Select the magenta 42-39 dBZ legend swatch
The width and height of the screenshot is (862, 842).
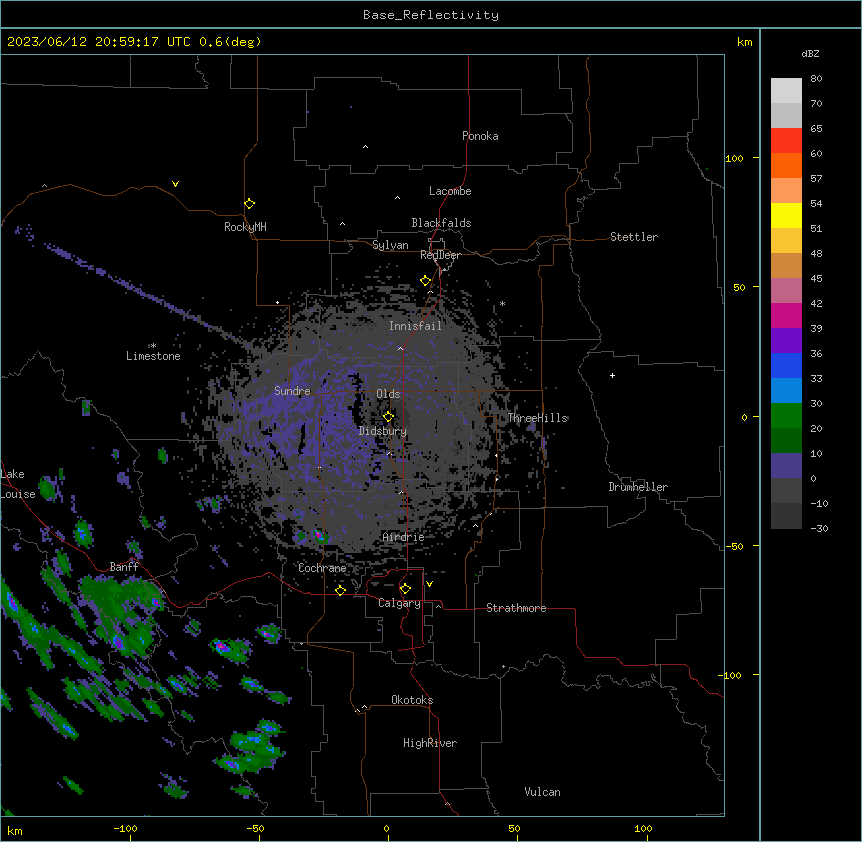point(786,315)
